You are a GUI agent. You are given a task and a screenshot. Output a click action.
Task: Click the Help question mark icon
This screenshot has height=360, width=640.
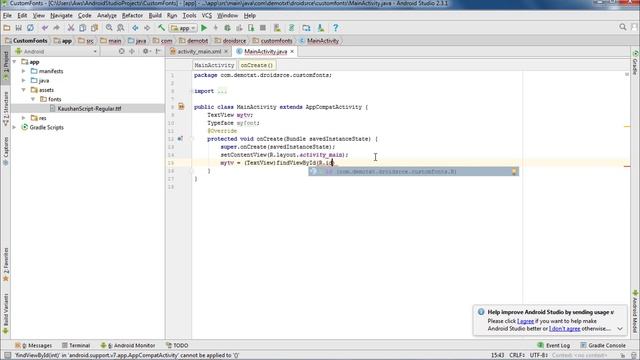(336, 28)
